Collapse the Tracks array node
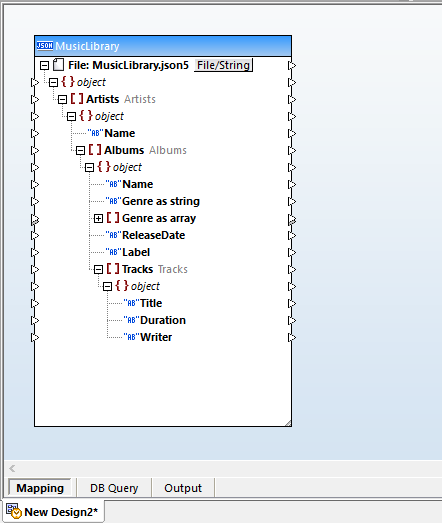 98,270
